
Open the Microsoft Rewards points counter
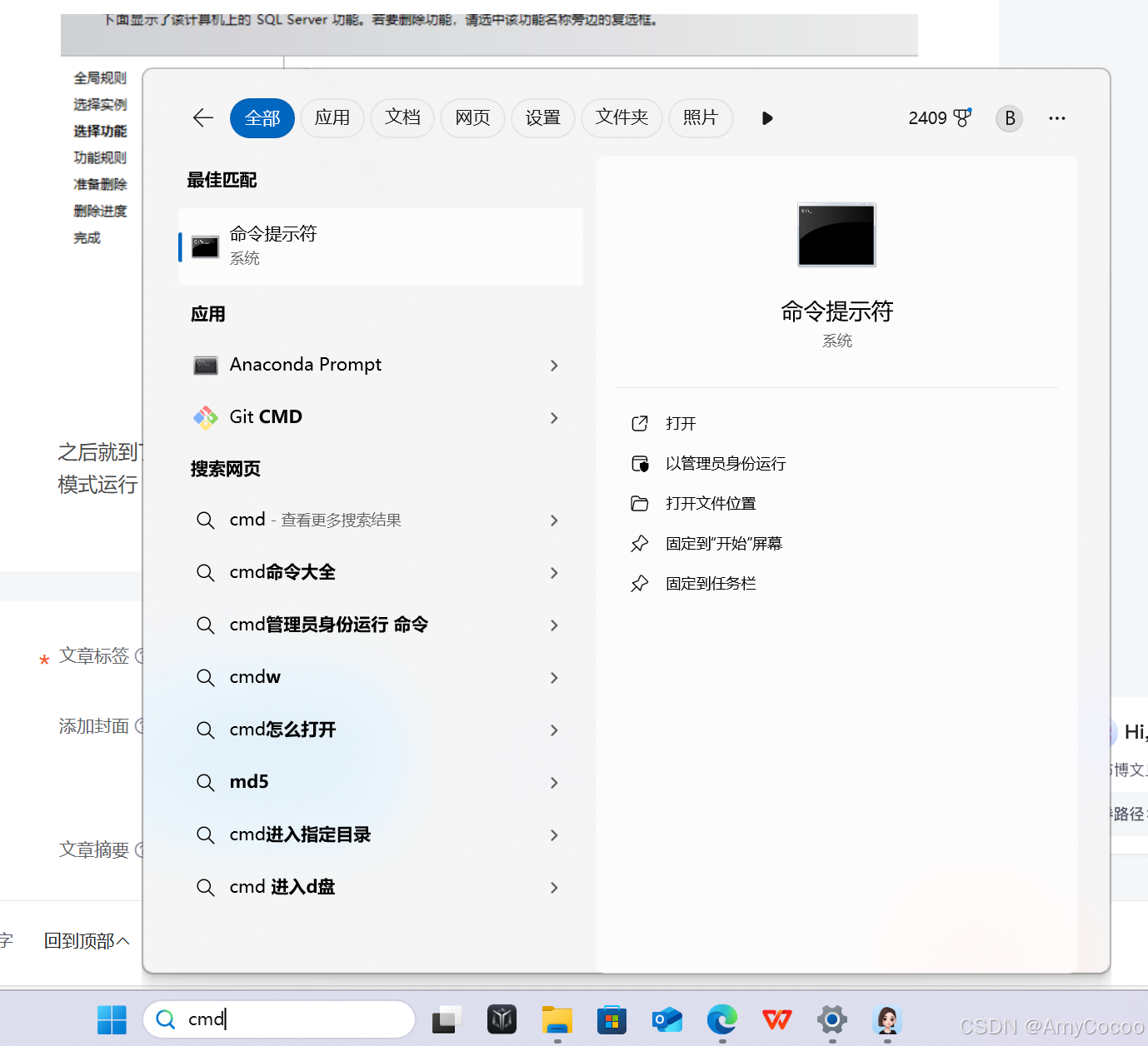(939, 117)
